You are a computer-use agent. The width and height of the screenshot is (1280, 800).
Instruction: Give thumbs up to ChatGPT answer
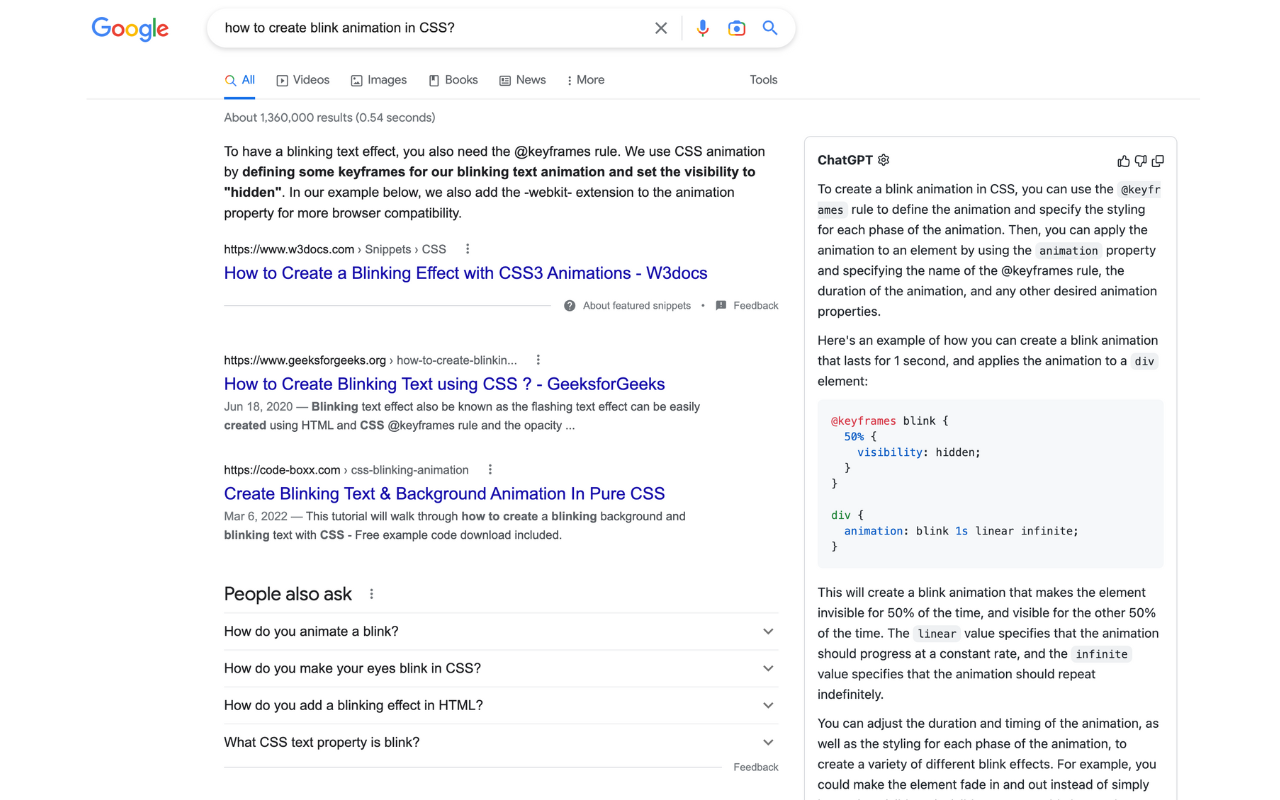coord(1123,161)
